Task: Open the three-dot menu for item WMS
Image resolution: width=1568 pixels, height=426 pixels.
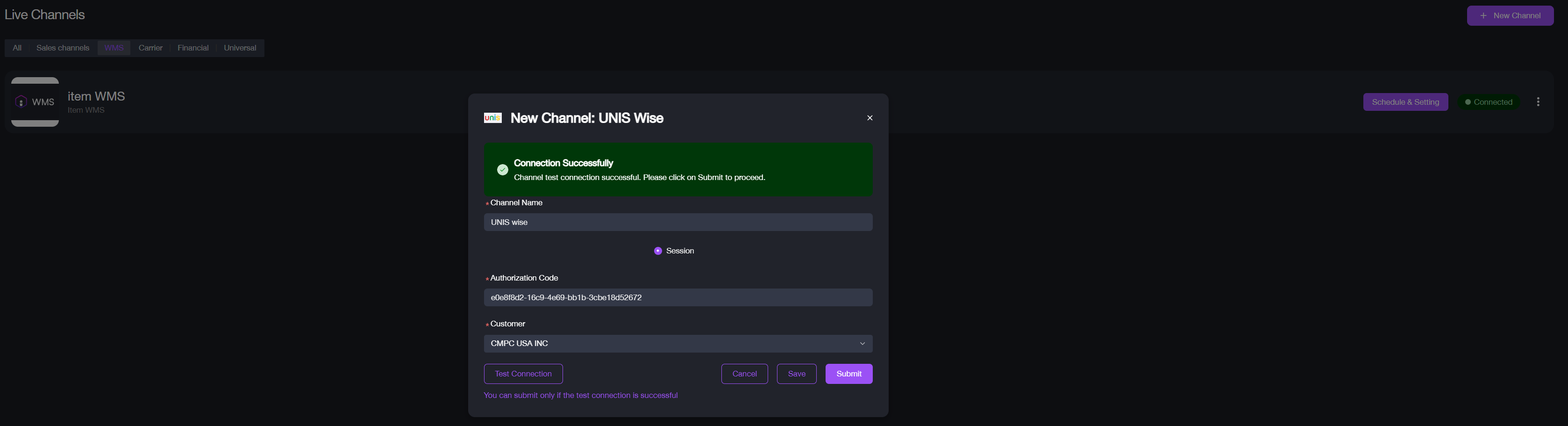Action: point(1538,102)
